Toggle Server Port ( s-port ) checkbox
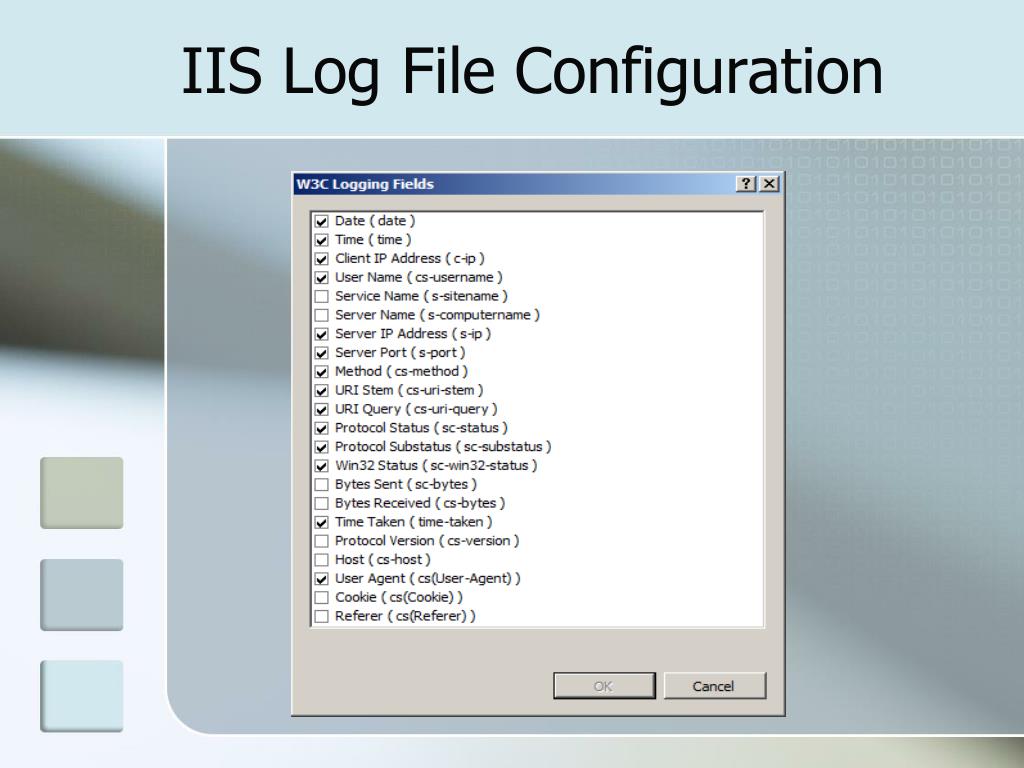Viewport: 1024px width, 768px height. click(x=321, y=353)
